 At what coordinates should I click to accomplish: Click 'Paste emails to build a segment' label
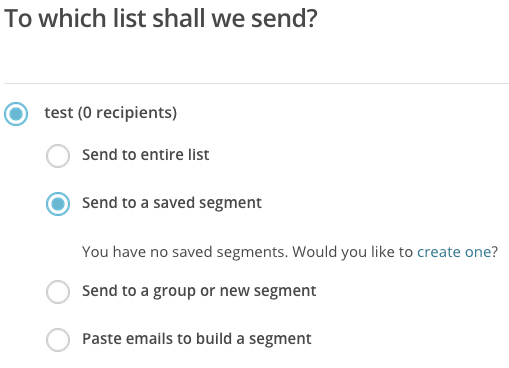197,339
